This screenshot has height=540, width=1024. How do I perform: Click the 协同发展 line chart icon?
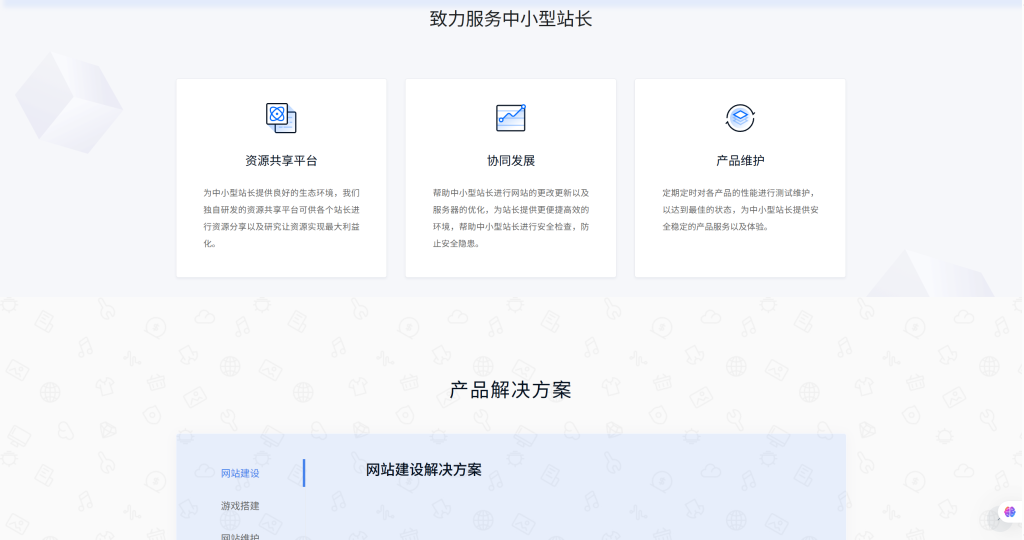511,118
